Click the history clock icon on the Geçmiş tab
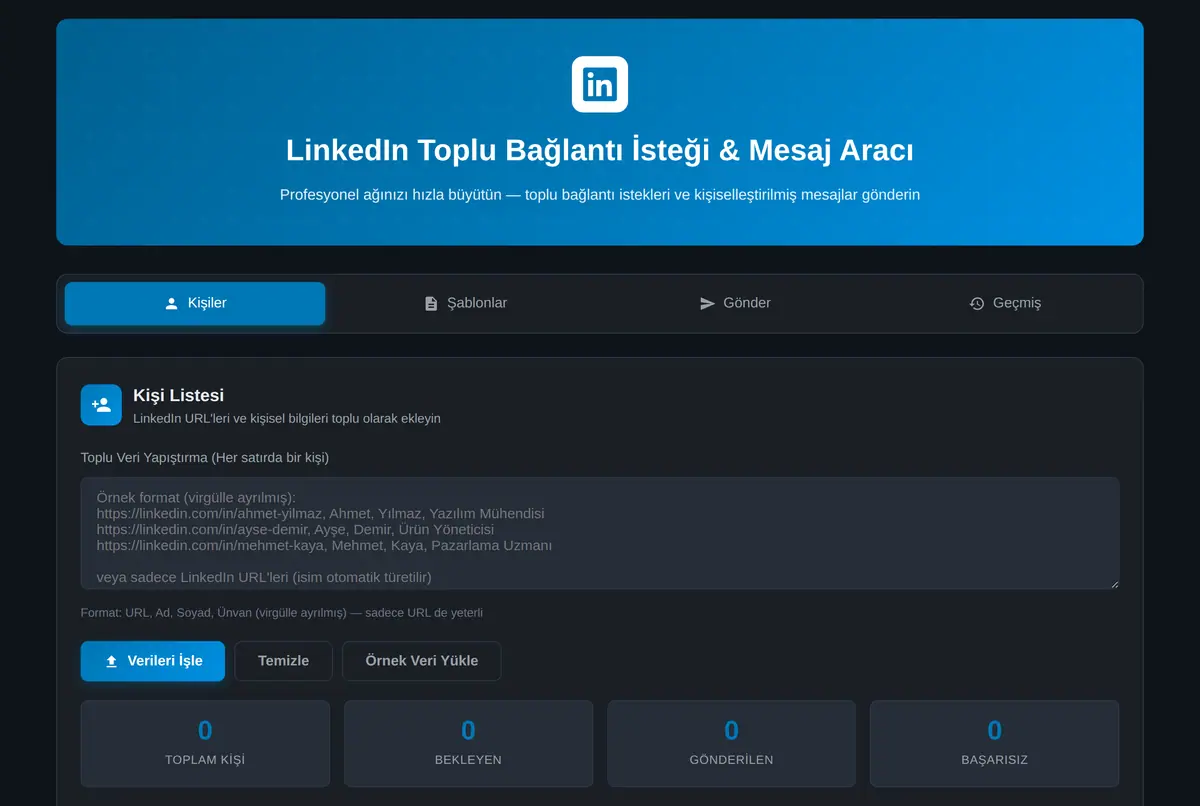The width and height of the screenshot is (1200, 806). 977,303
